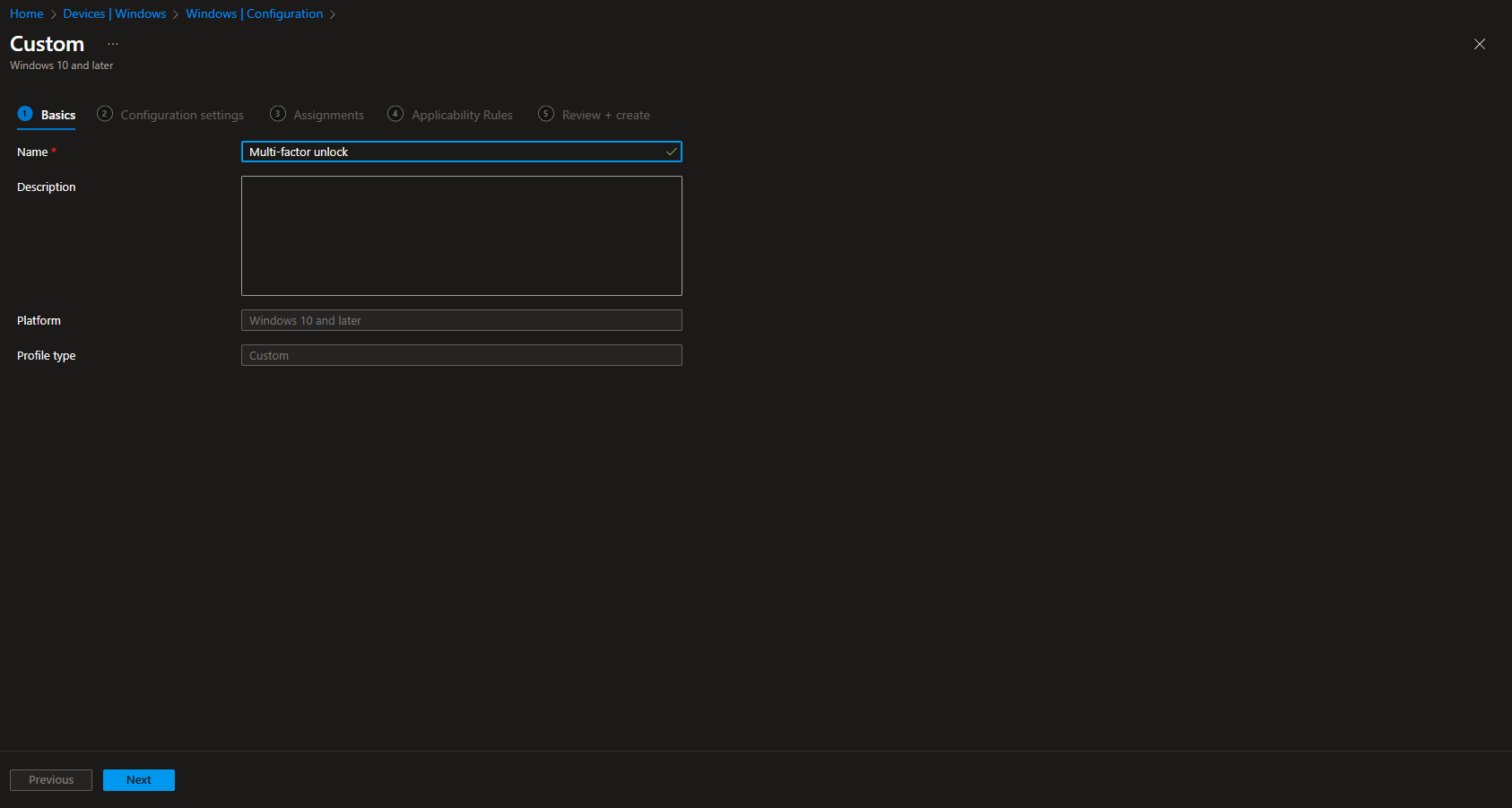Image resolution: width=1512 pixels, height=808 pixels.
Task: Switch to the Basics tab
Action: [58, 115]
